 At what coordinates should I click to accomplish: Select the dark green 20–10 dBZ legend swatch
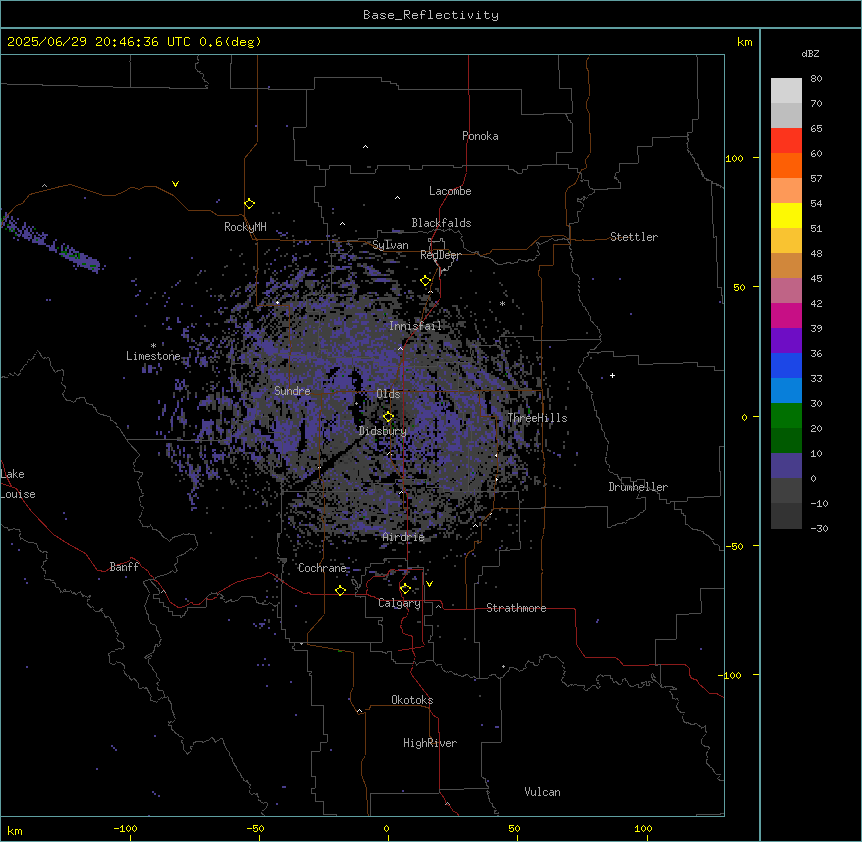pyautogui.click(x=786, y=441)
